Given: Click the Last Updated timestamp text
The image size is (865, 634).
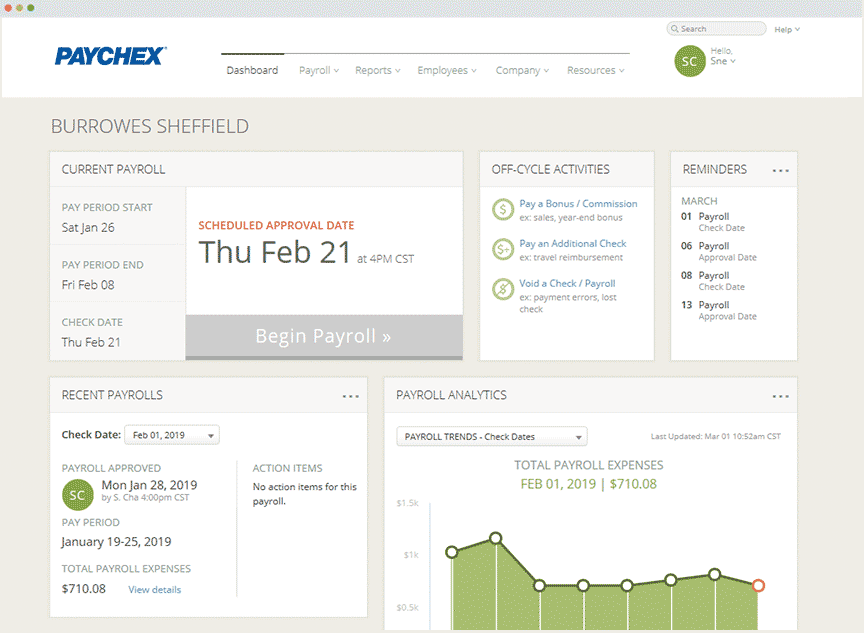Looking at the screenshot, I should pos(716,436).
